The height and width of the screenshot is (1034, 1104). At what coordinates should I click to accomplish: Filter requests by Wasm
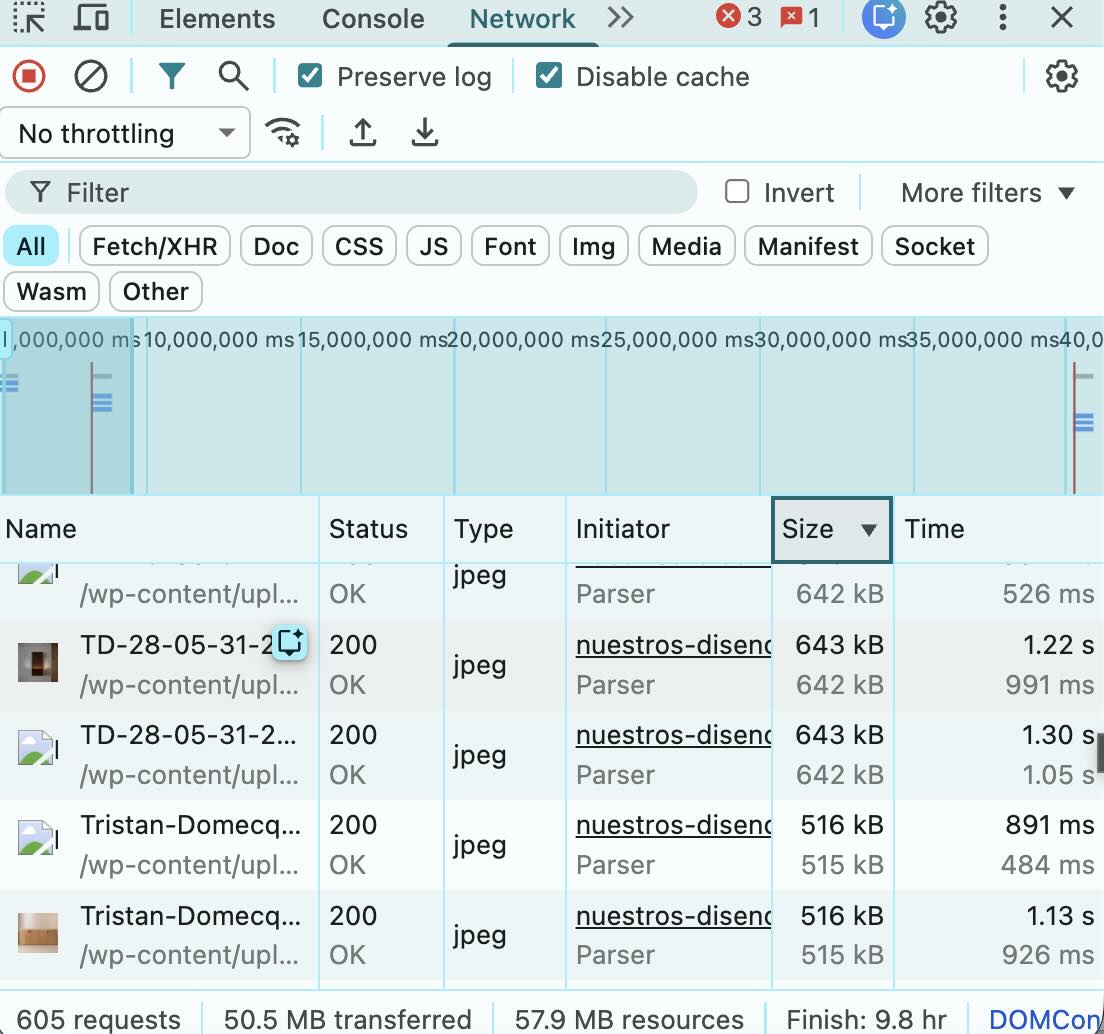(51, 291)
